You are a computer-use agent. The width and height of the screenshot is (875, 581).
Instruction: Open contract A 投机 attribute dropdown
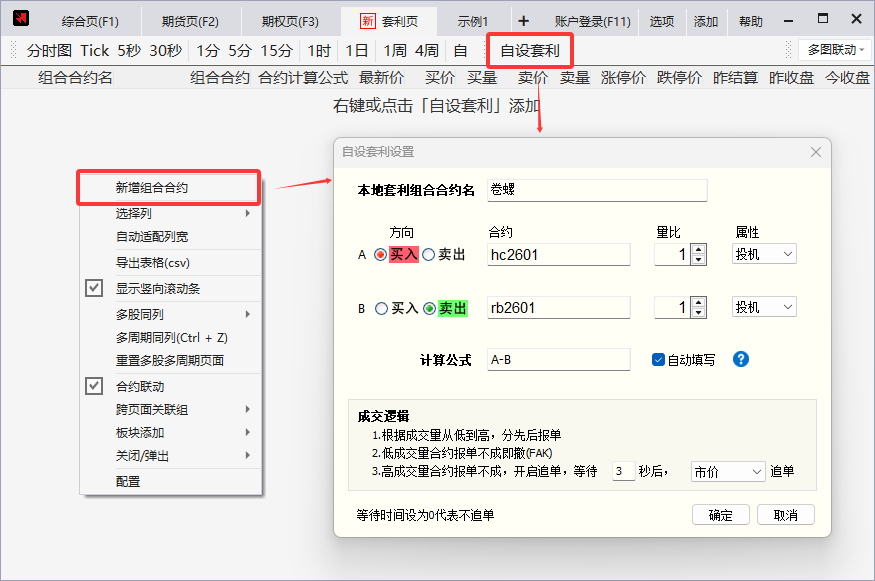[x=764, y=255]
